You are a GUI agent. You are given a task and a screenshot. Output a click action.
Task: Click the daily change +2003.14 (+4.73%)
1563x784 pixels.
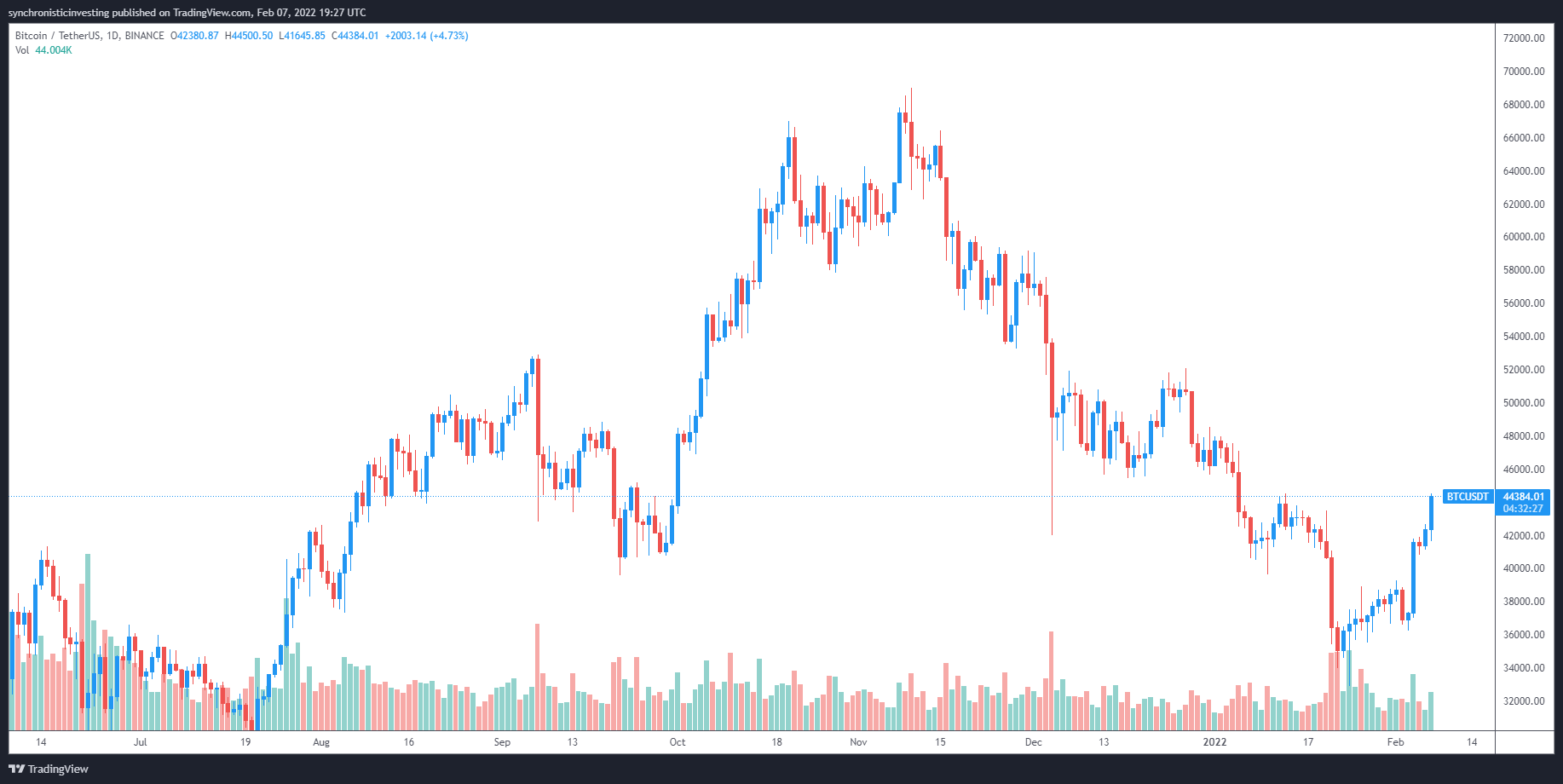(x=426, y=36)
